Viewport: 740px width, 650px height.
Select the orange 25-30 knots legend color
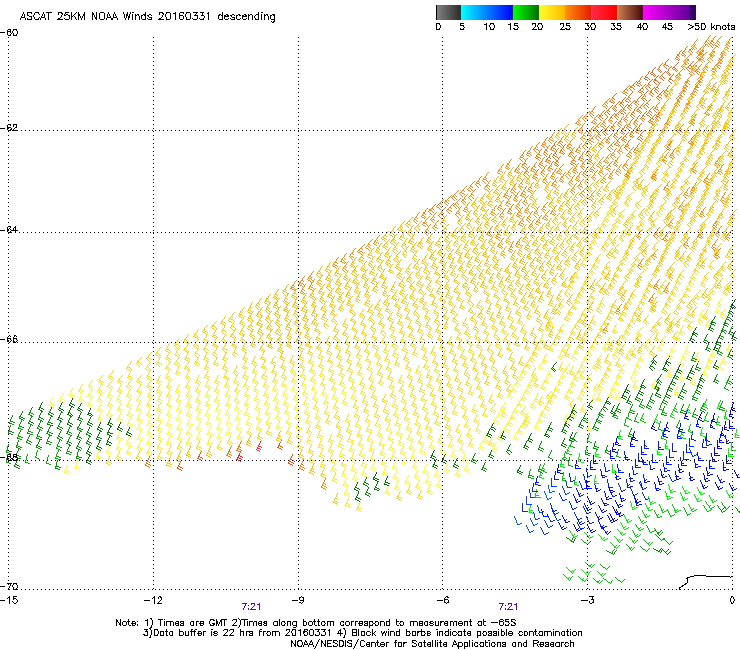pyautogui.click(x=578, y=12)
